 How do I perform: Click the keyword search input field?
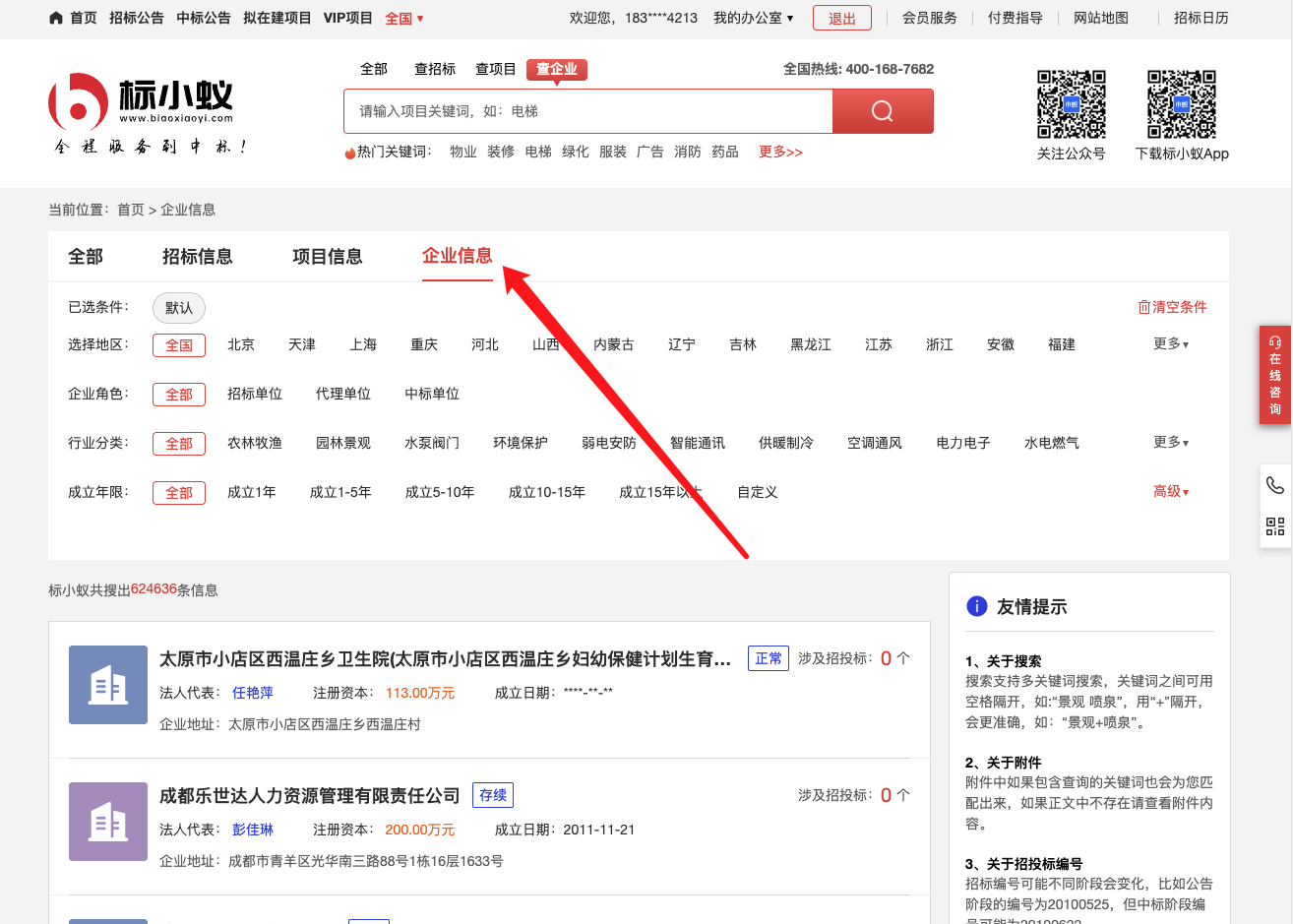[587, 111]
